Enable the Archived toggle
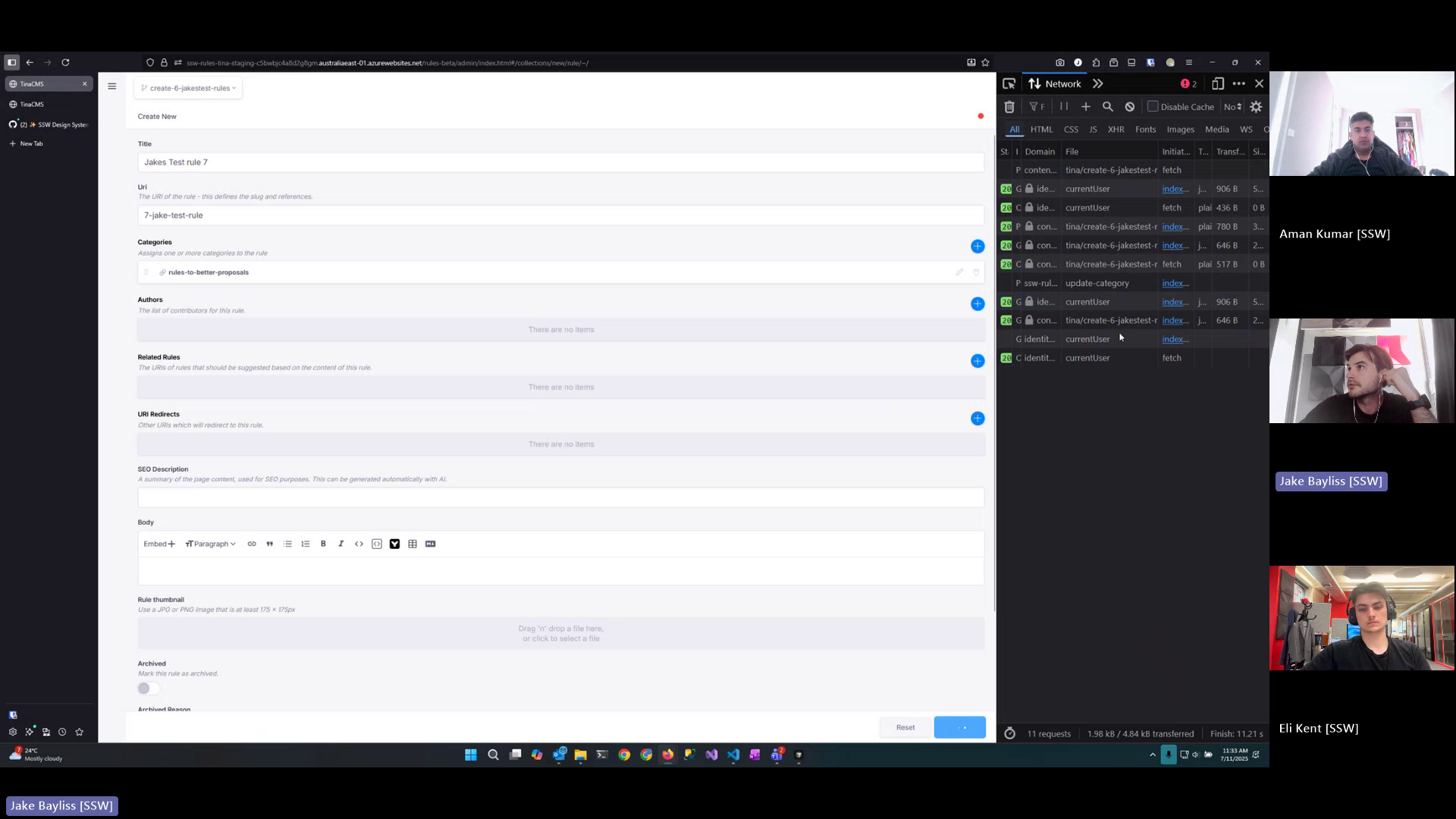Screen dimensions: 1456x819 point(148,688)
